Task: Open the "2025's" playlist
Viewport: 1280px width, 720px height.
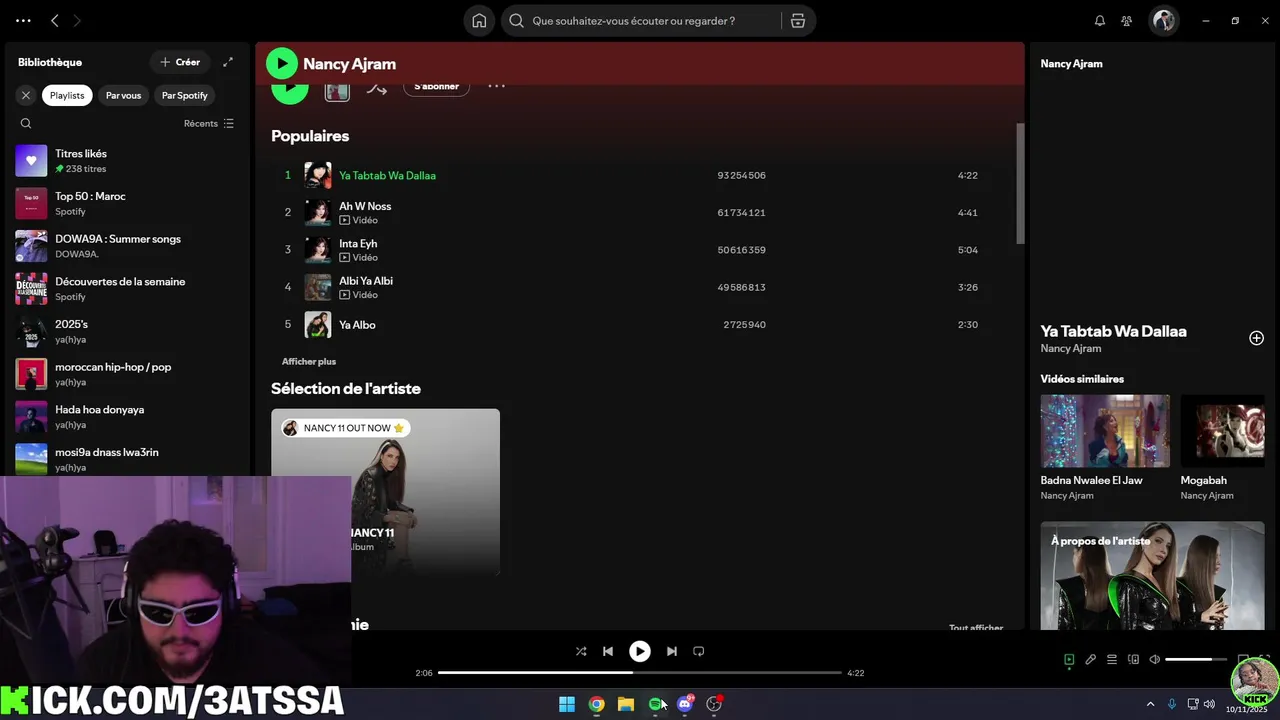Action: point(127,332)
